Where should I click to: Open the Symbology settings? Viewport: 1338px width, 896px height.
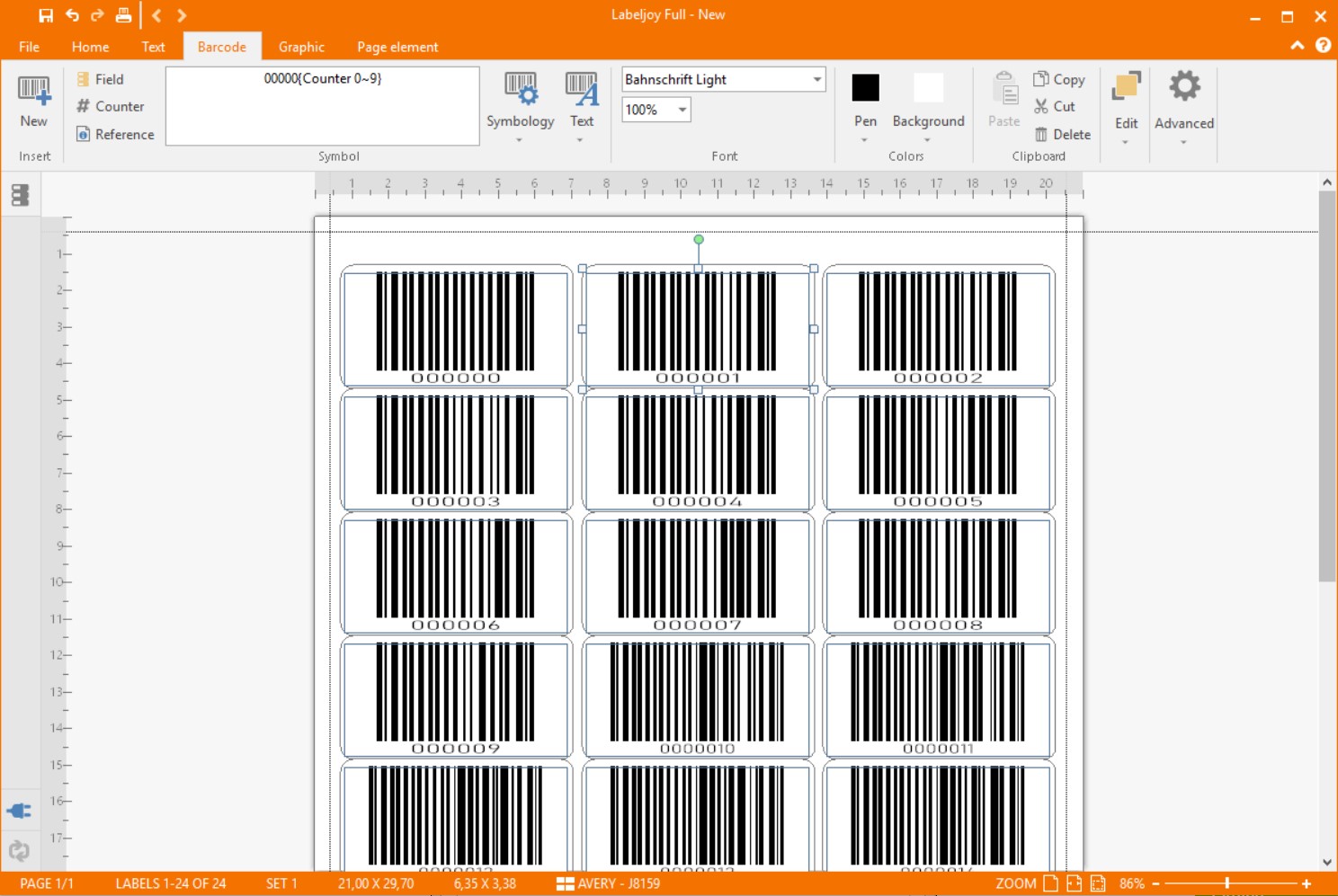[x=520, y=106]
